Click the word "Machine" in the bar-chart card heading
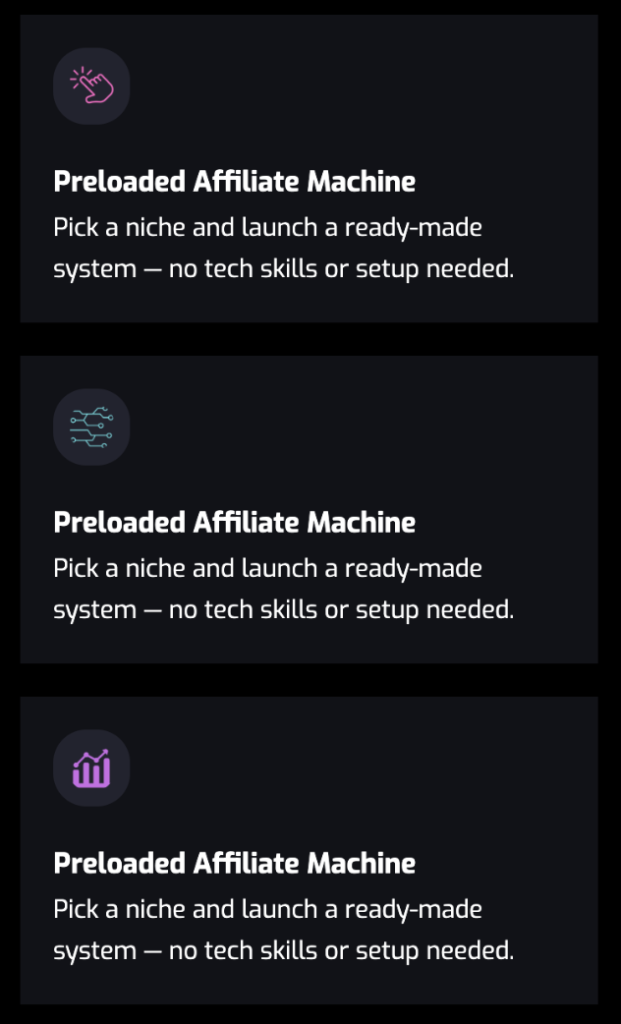 tap(361, 864)
